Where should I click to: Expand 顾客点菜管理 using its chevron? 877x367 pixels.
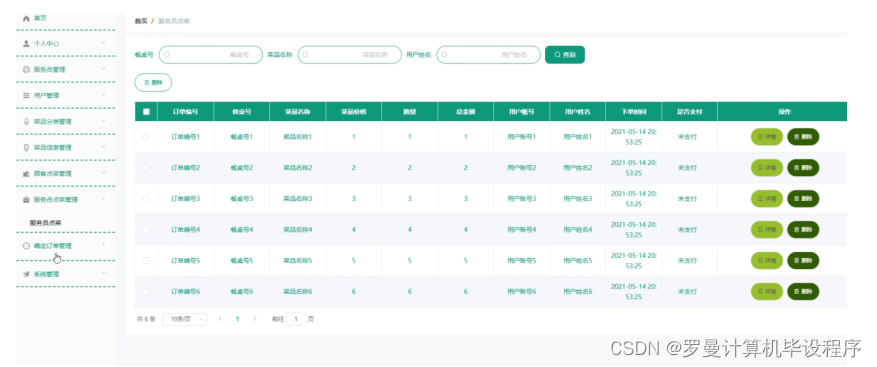103,173
